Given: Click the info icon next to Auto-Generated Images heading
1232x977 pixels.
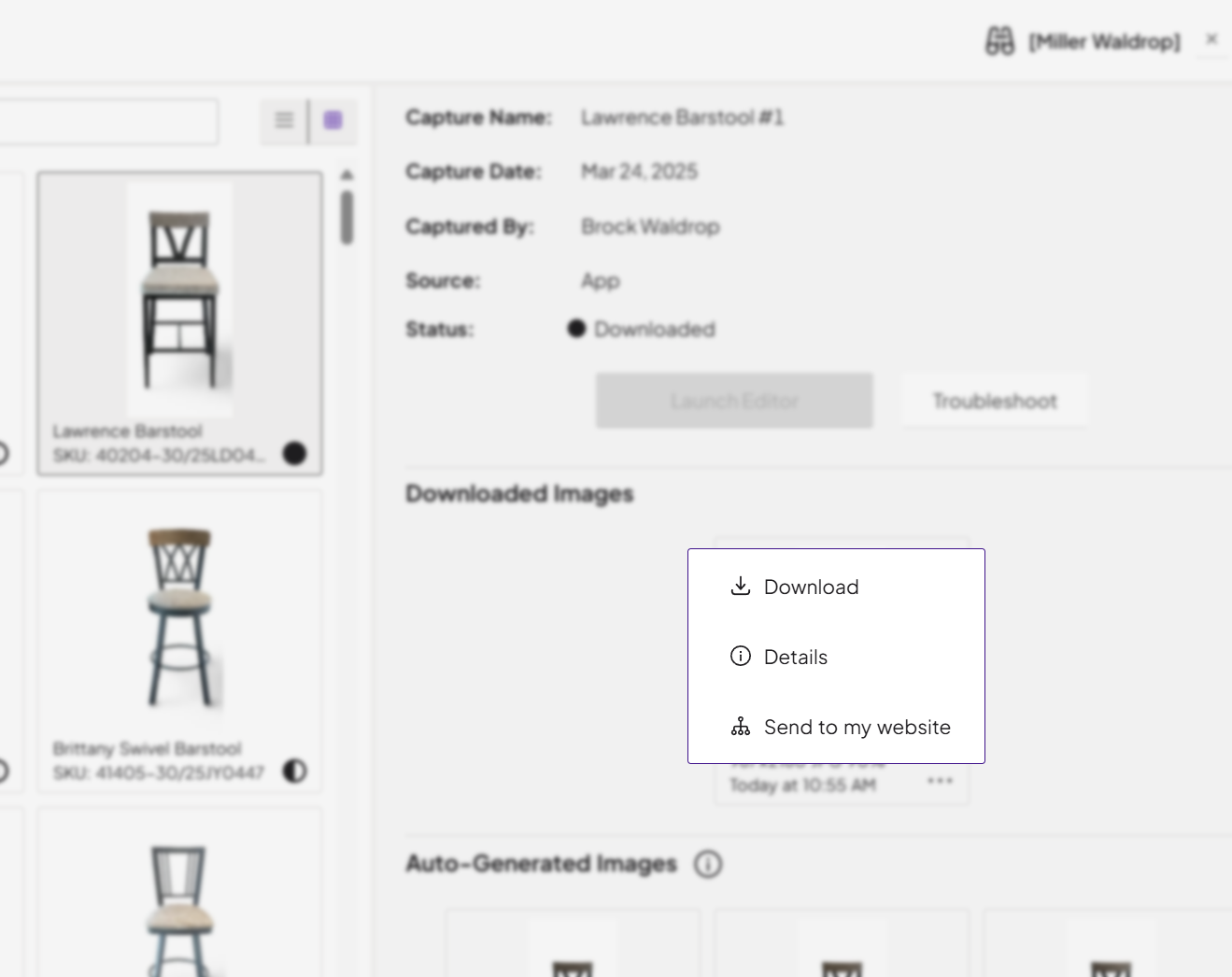Looking at the screenshot, I should tap(708, 865).
